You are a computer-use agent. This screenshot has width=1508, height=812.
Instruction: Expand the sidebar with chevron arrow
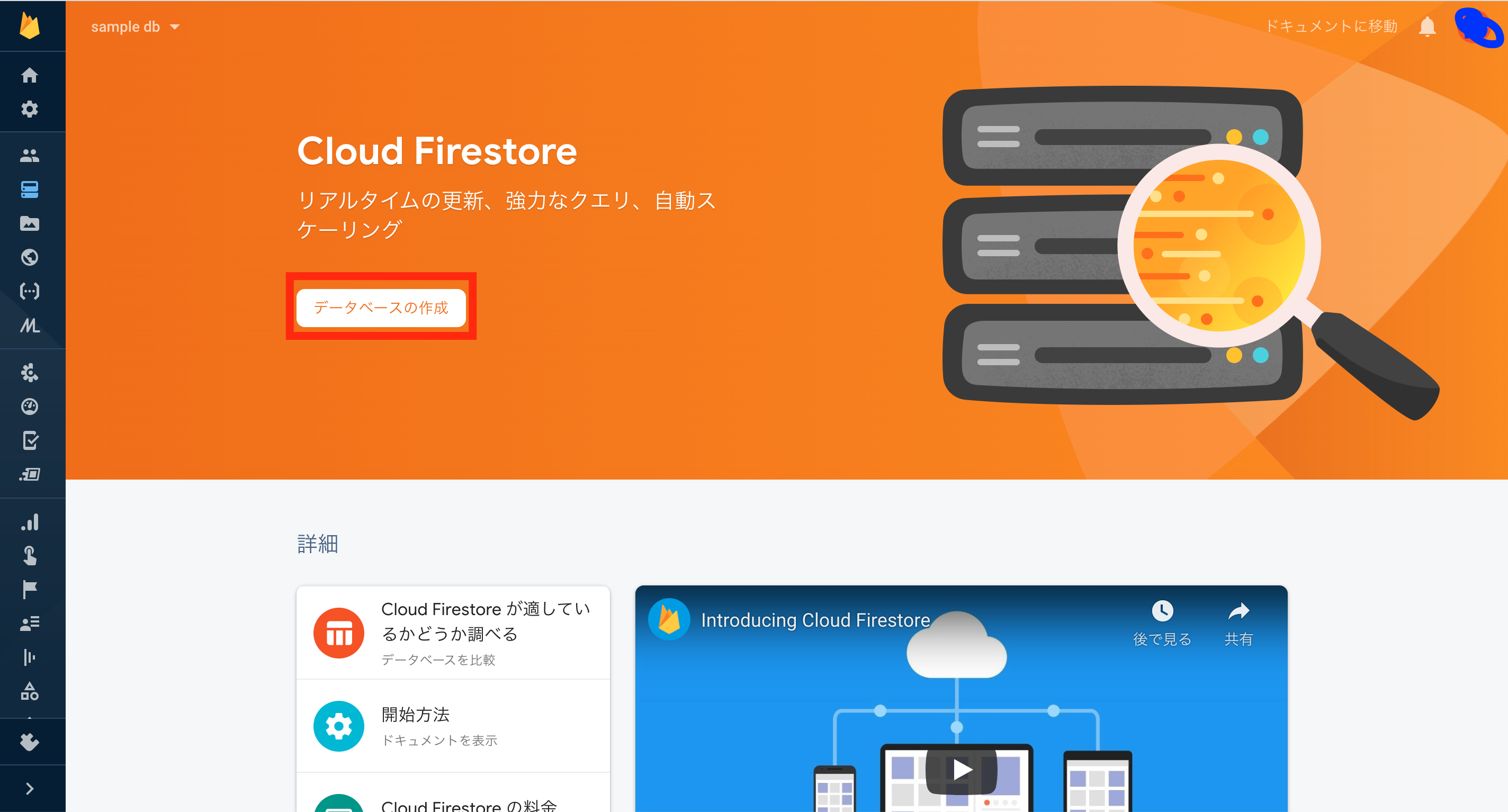29,789
